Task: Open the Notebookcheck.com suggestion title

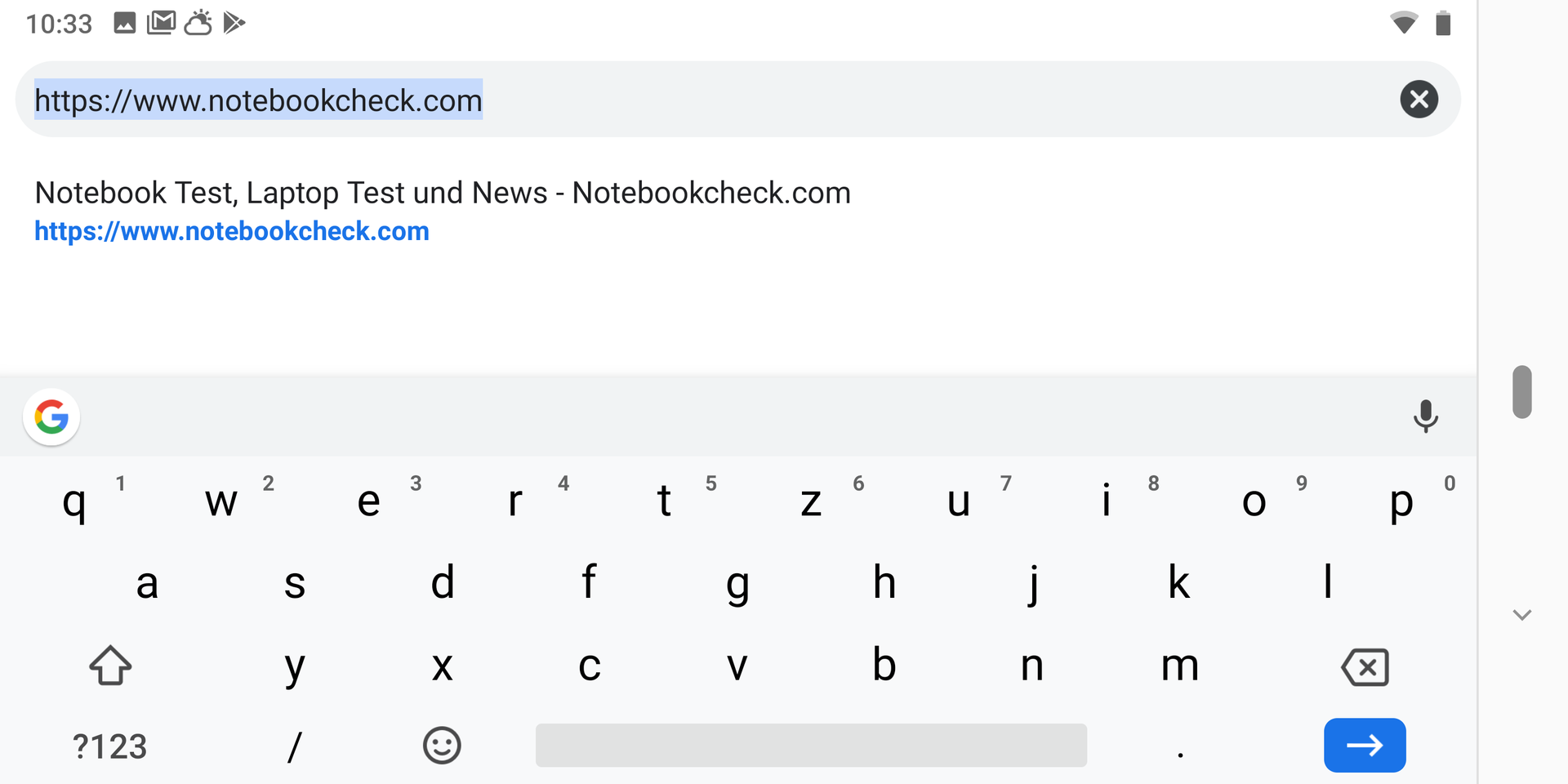Action: (442, 194)
